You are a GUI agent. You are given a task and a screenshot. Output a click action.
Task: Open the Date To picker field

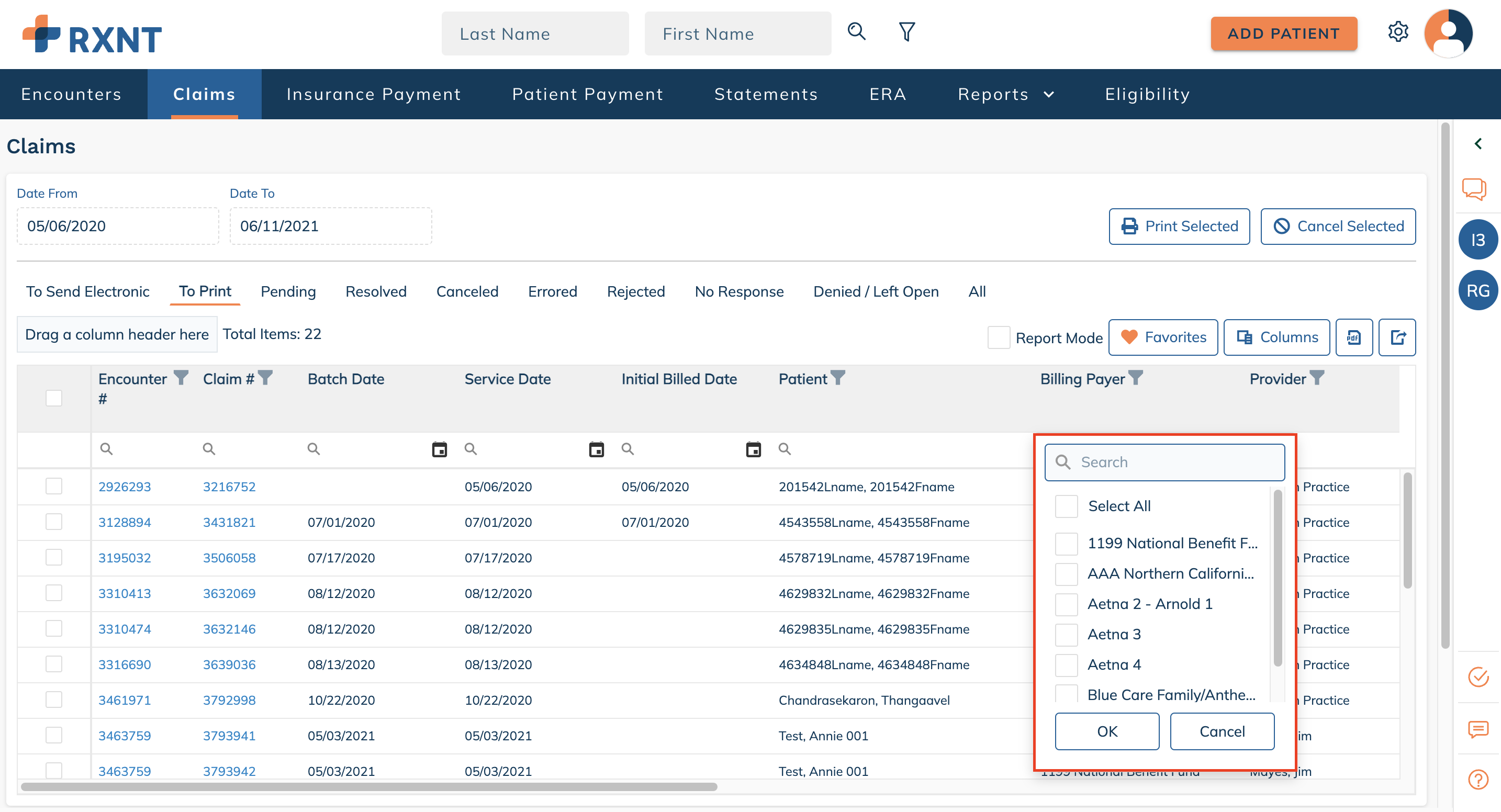pyautogui.click(x=331, y=226)
